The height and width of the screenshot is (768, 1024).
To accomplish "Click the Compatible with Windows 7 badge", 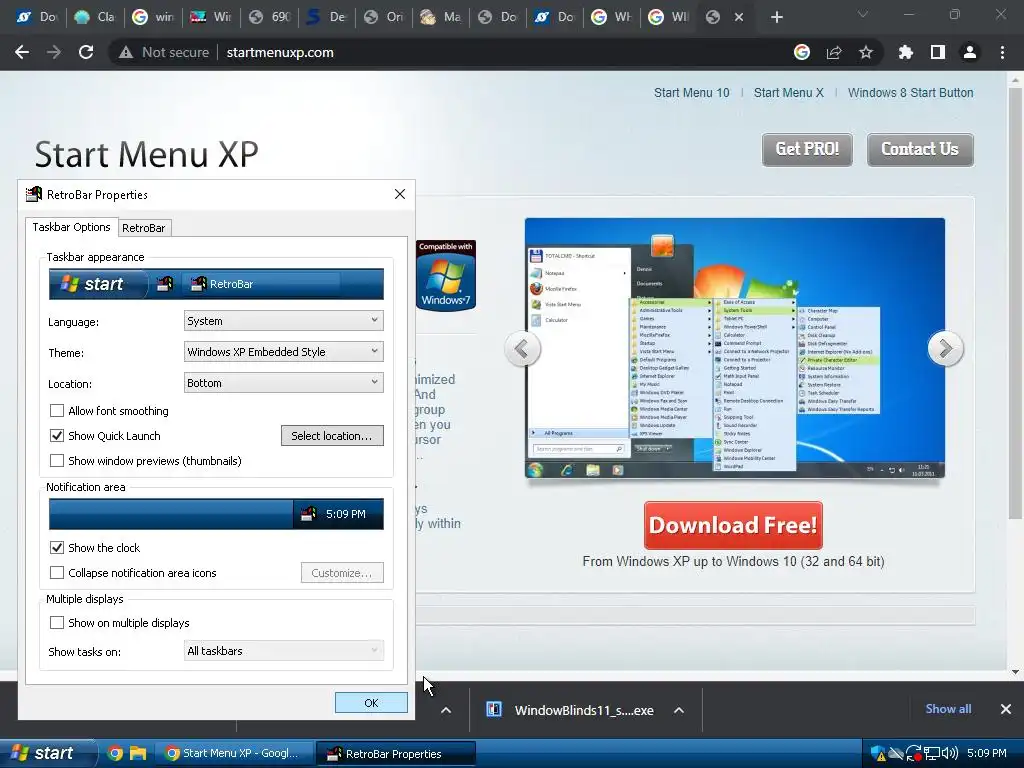I will [446, 275].
